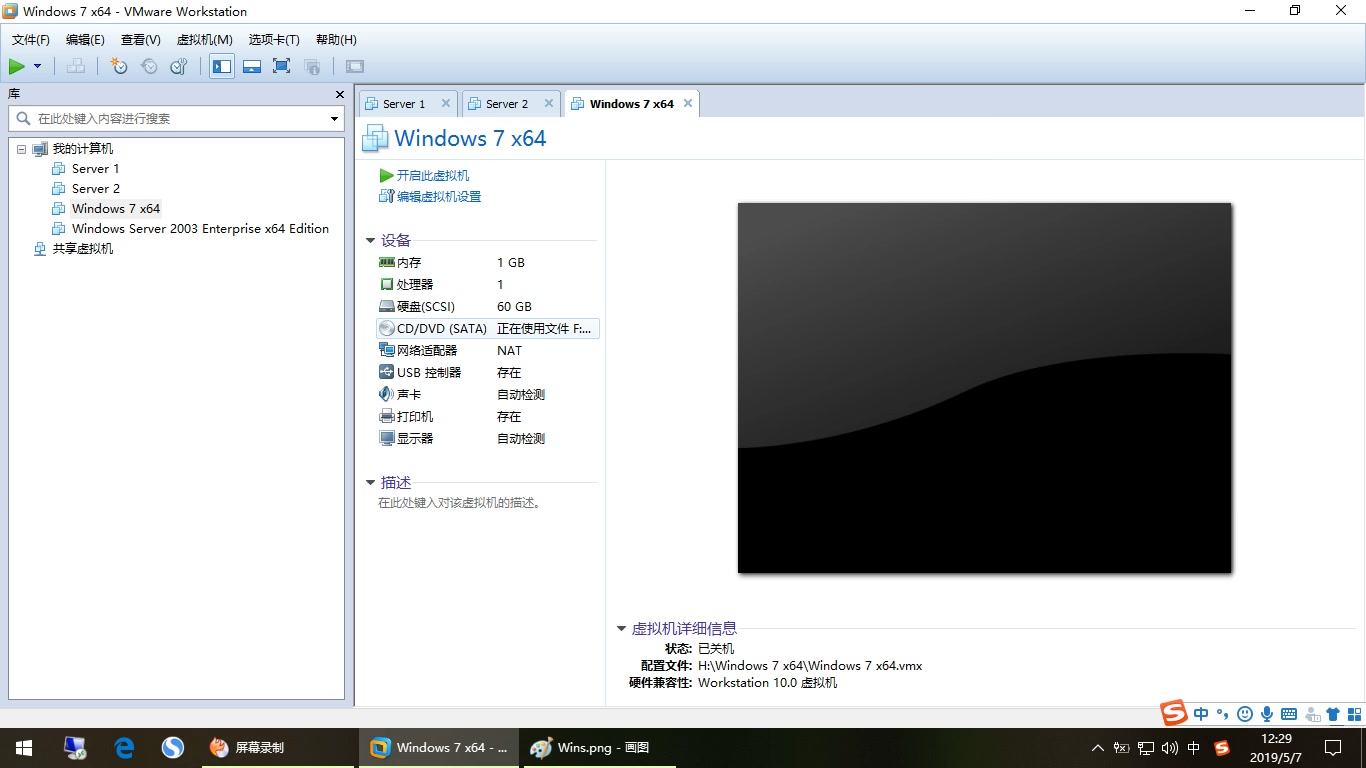
Task: Collapse the 虚拟机详细信息 section
Action: (621, 629)
